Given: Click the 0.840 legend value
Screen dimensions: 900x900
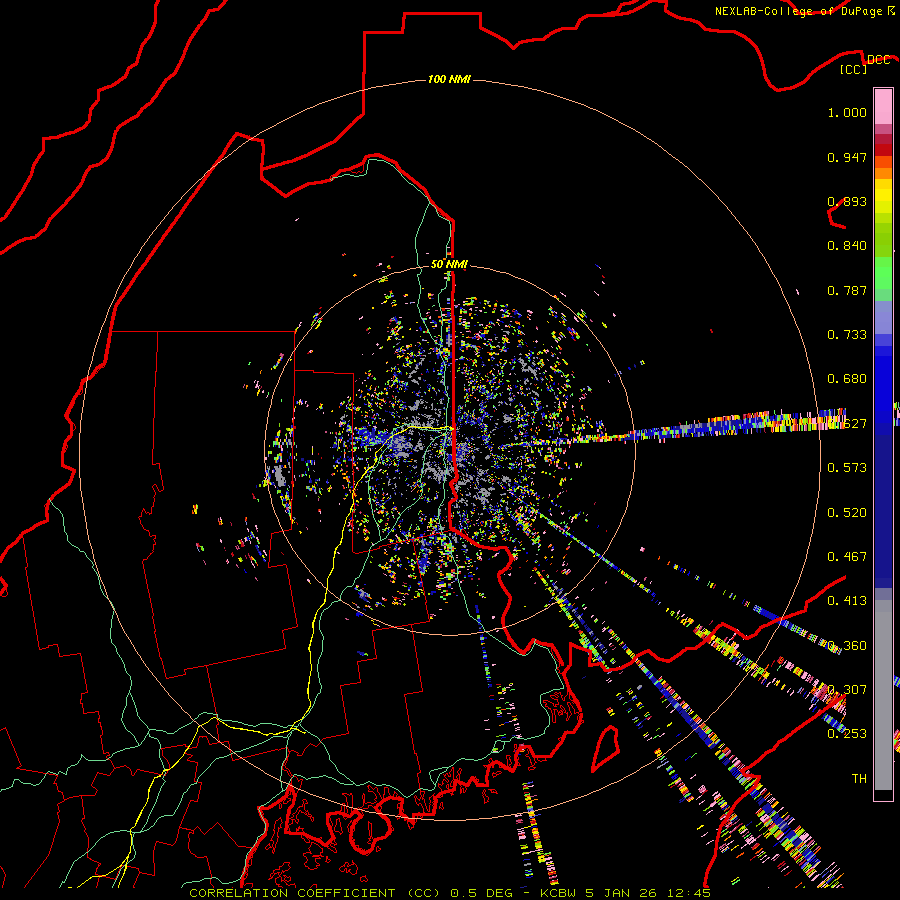Looking at the screenshot, I should [x=847, y=246].
